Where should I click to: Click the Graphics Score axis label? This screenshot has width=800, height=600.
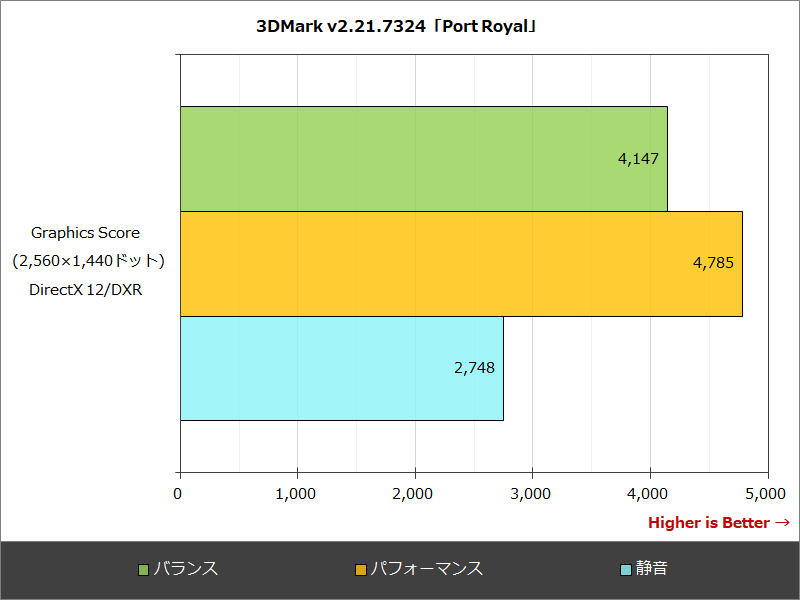tap(84, 233)
